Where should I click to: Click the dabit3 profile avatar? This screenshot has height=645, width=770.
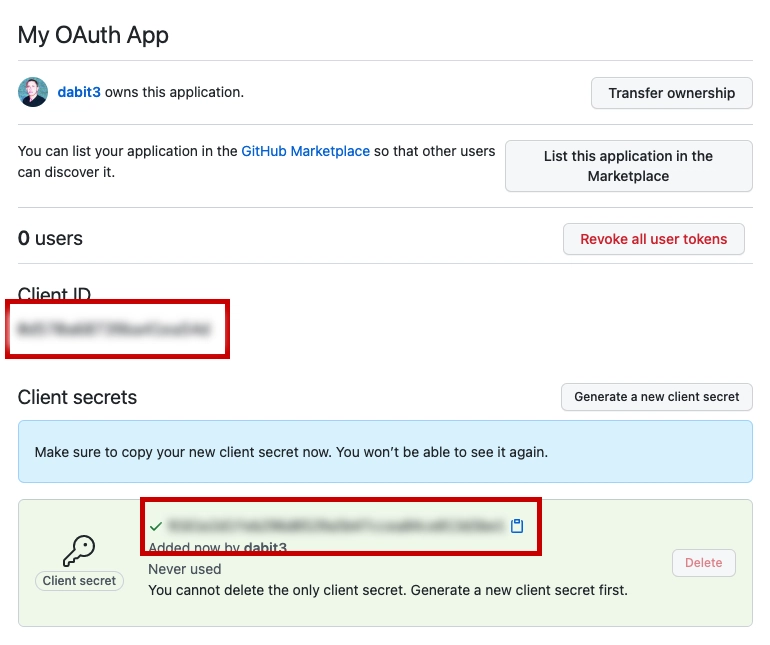(33, 92)
